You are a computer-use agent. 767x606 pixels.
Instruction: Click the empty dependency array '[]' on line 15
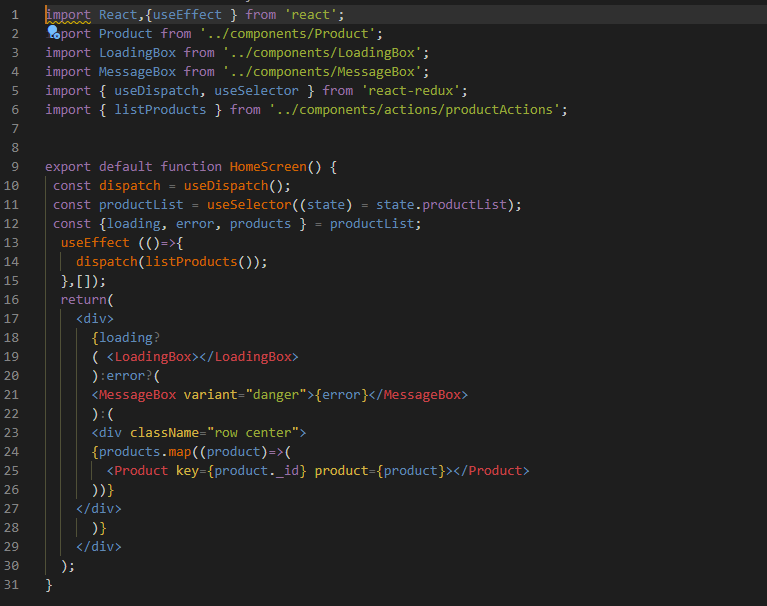[x=83, y=281]
